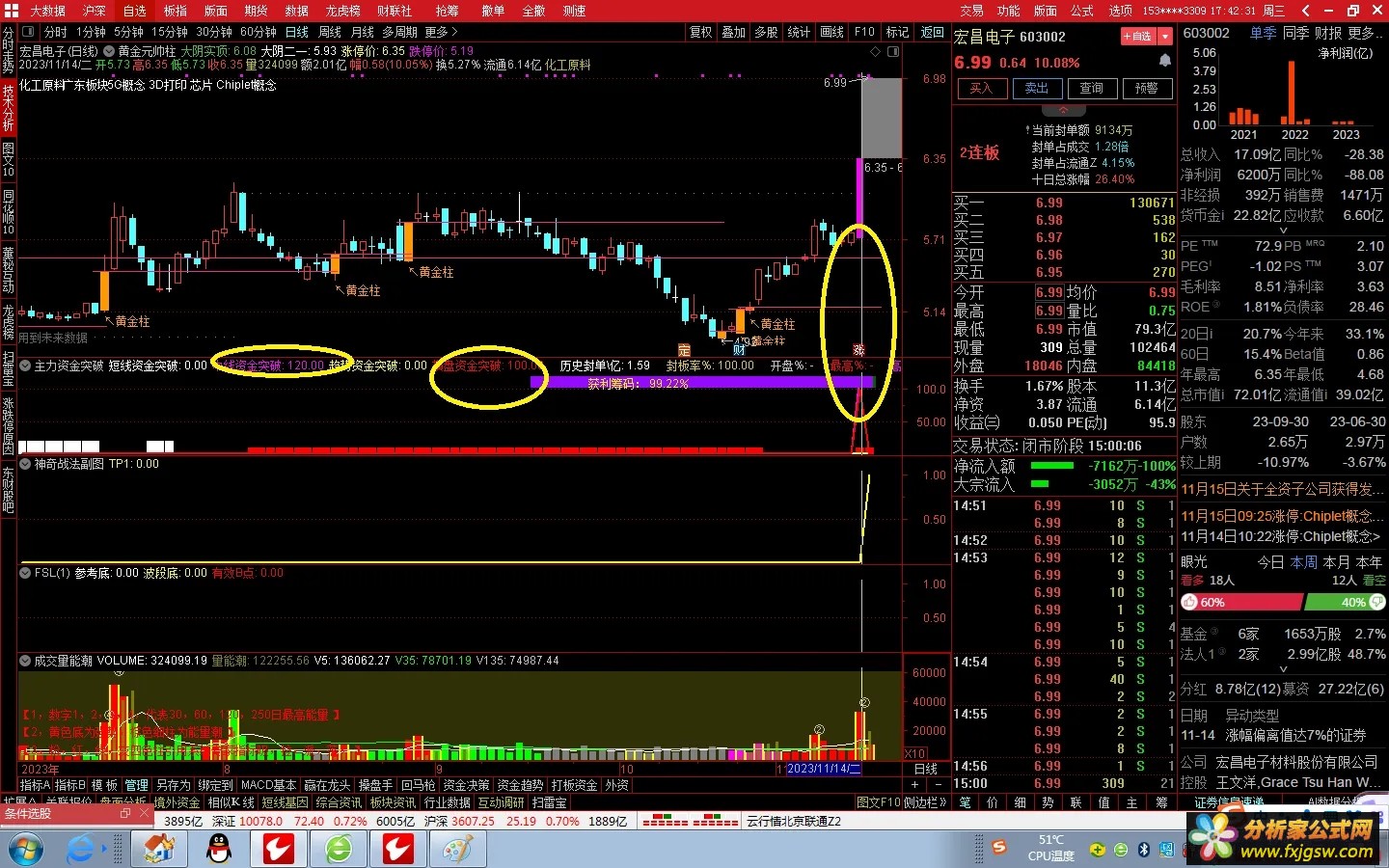Click the 买入 button

pos(981,88)
